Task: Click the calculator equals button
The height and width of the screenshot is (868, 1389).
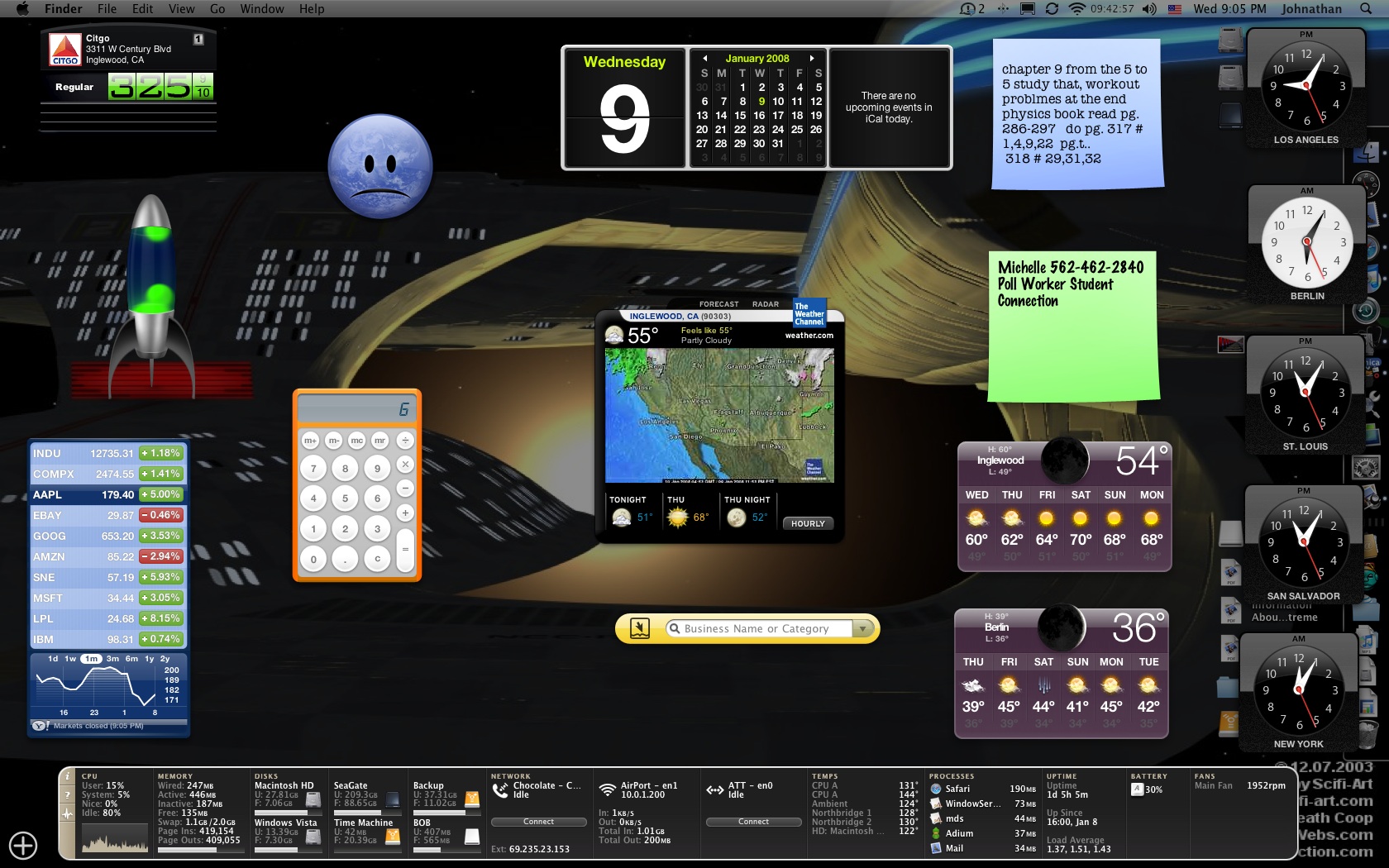Action: pos(405,549)
